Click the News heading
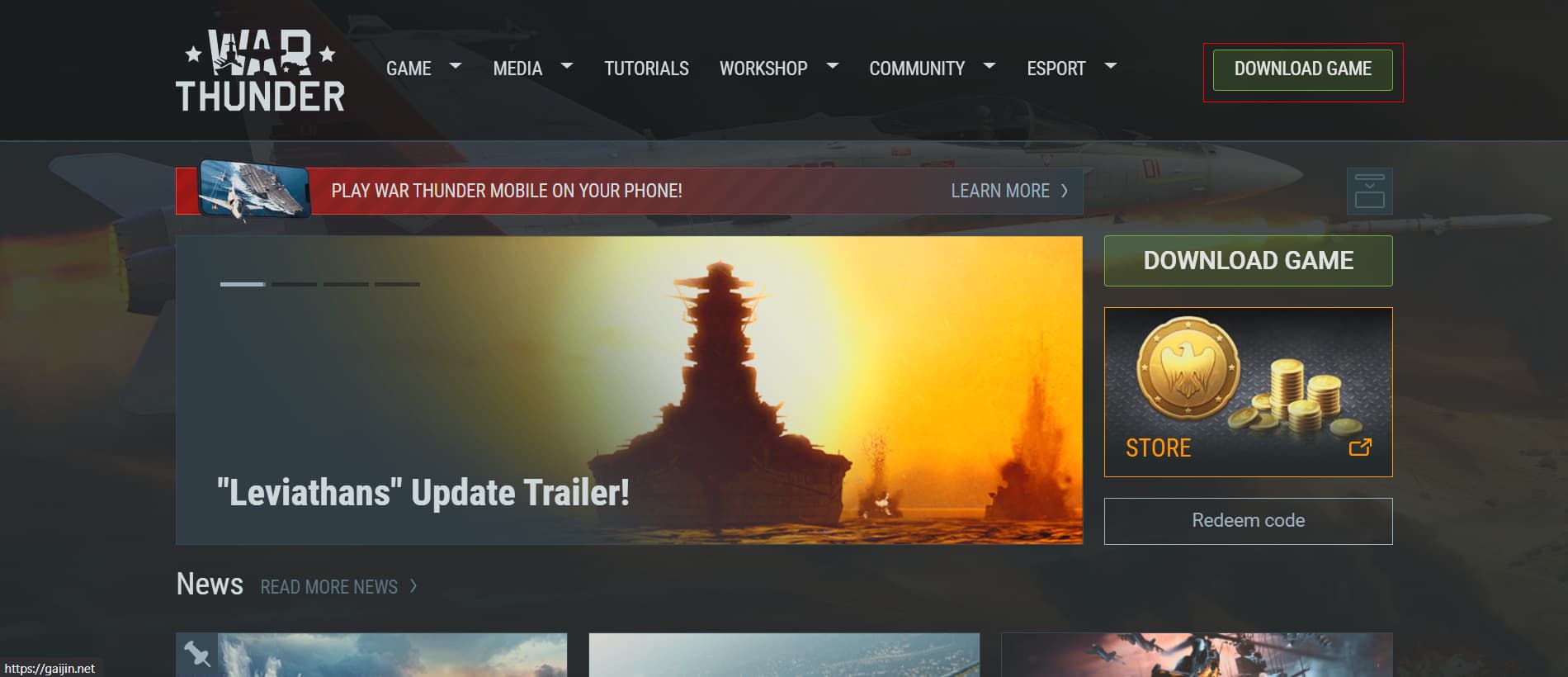This screenshot has width=1568, height=677. click(210, 584)
